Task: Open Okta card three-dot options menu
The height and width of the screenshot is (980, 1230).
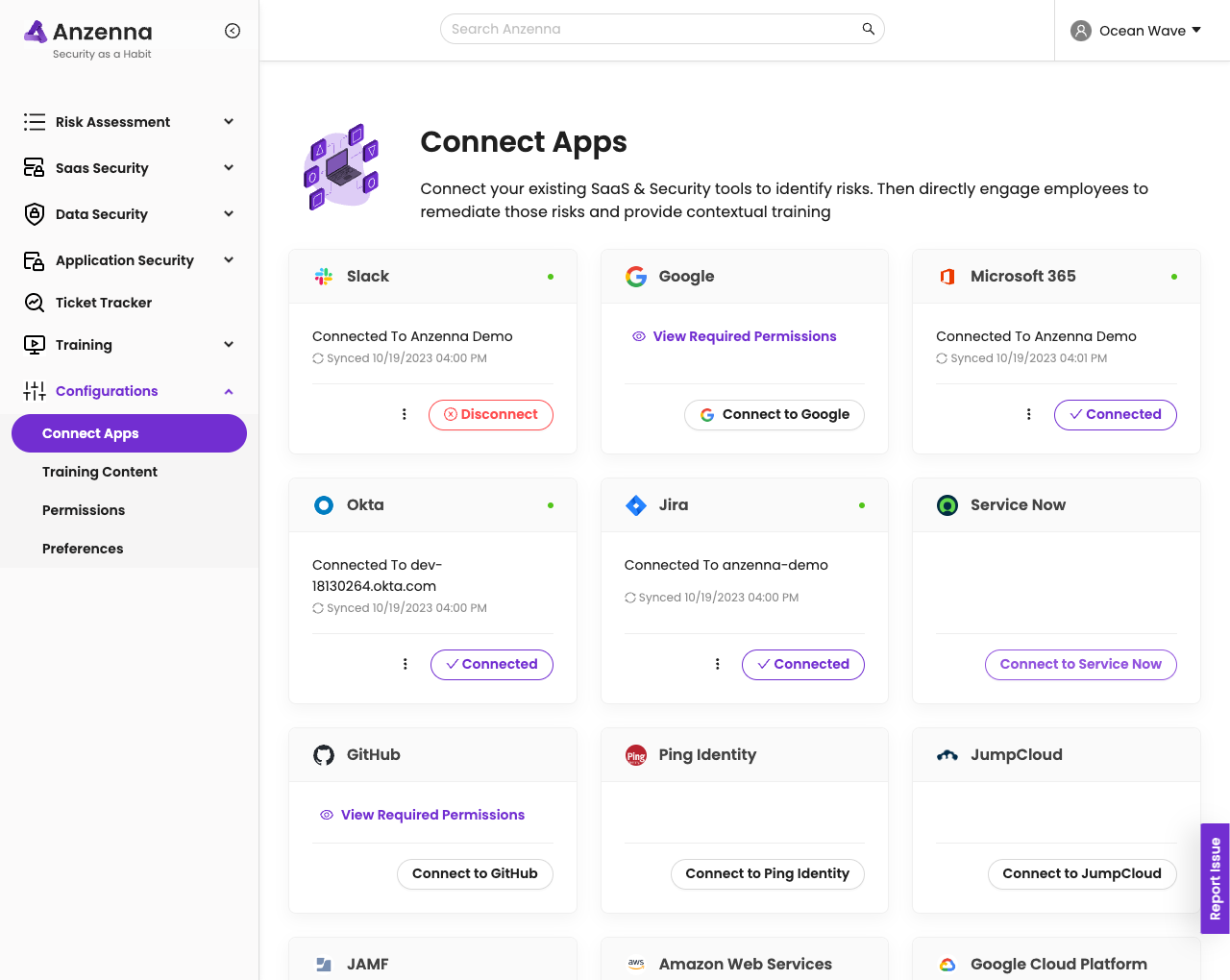Action: pos(405,664)
